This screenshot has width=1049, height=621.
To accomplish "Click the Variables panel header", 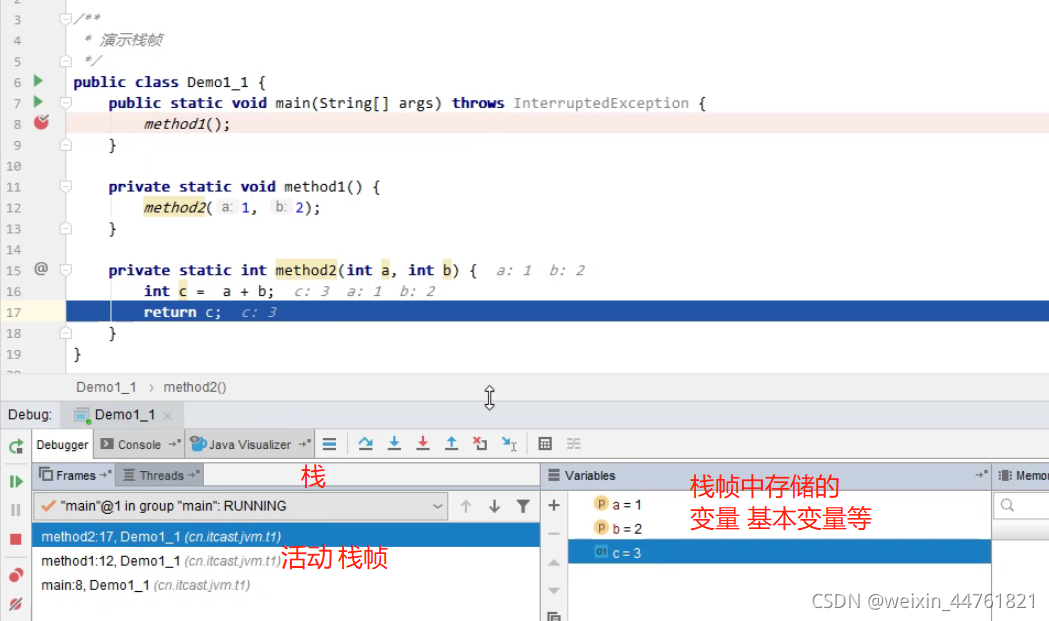I will pos(589,476).
